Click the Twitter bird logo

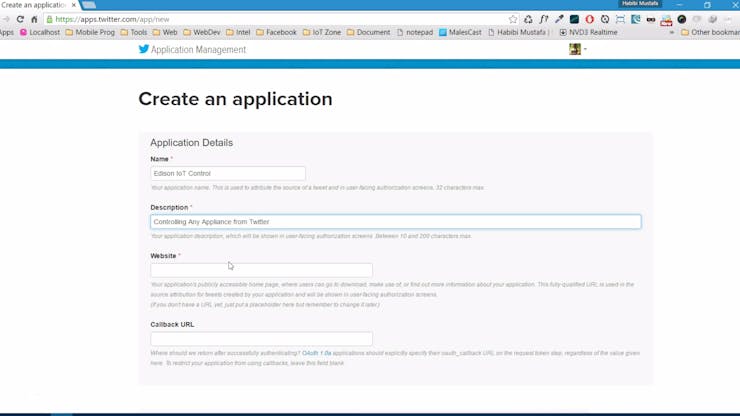click(144, 49)
